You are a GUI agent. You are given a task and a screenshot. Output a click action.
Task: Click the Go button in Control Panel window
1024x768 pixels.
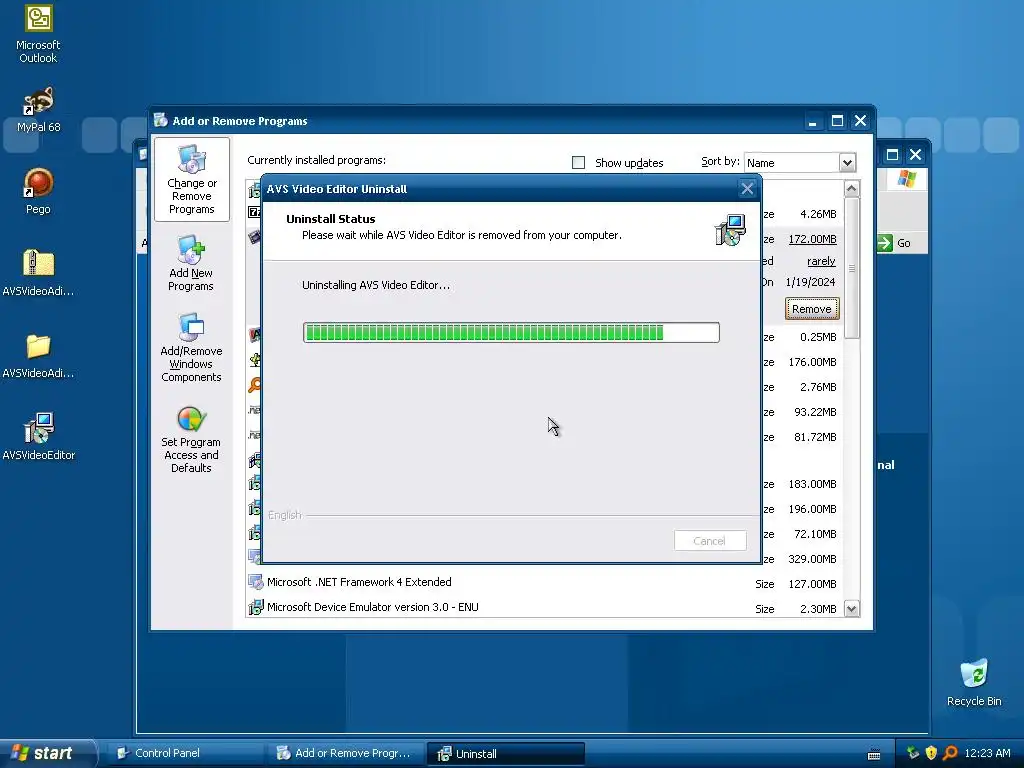(895, 243)
